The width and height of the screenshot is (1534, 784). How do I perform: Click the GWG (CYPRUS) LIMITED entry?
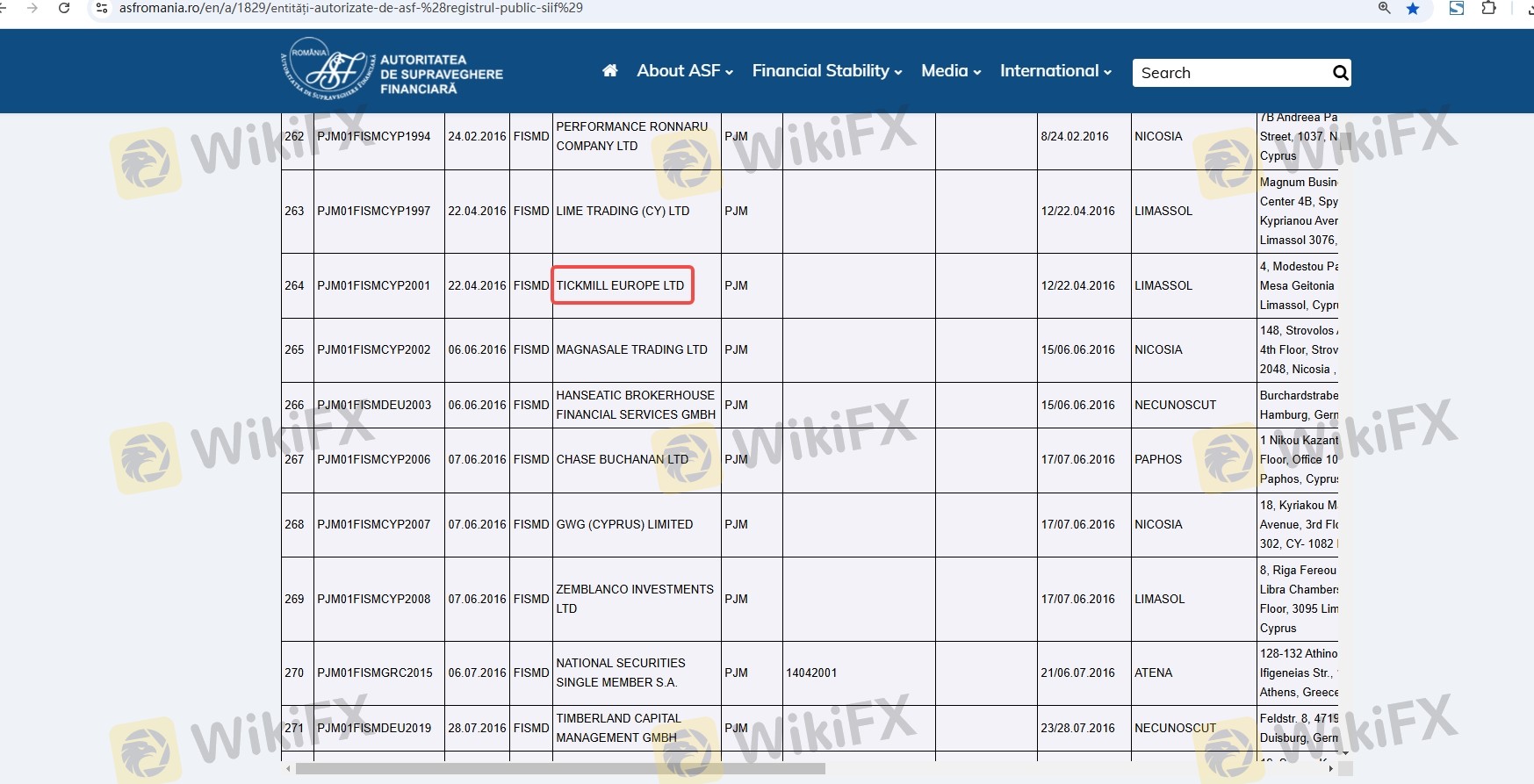pyautogui.click(x=624, y=524)
